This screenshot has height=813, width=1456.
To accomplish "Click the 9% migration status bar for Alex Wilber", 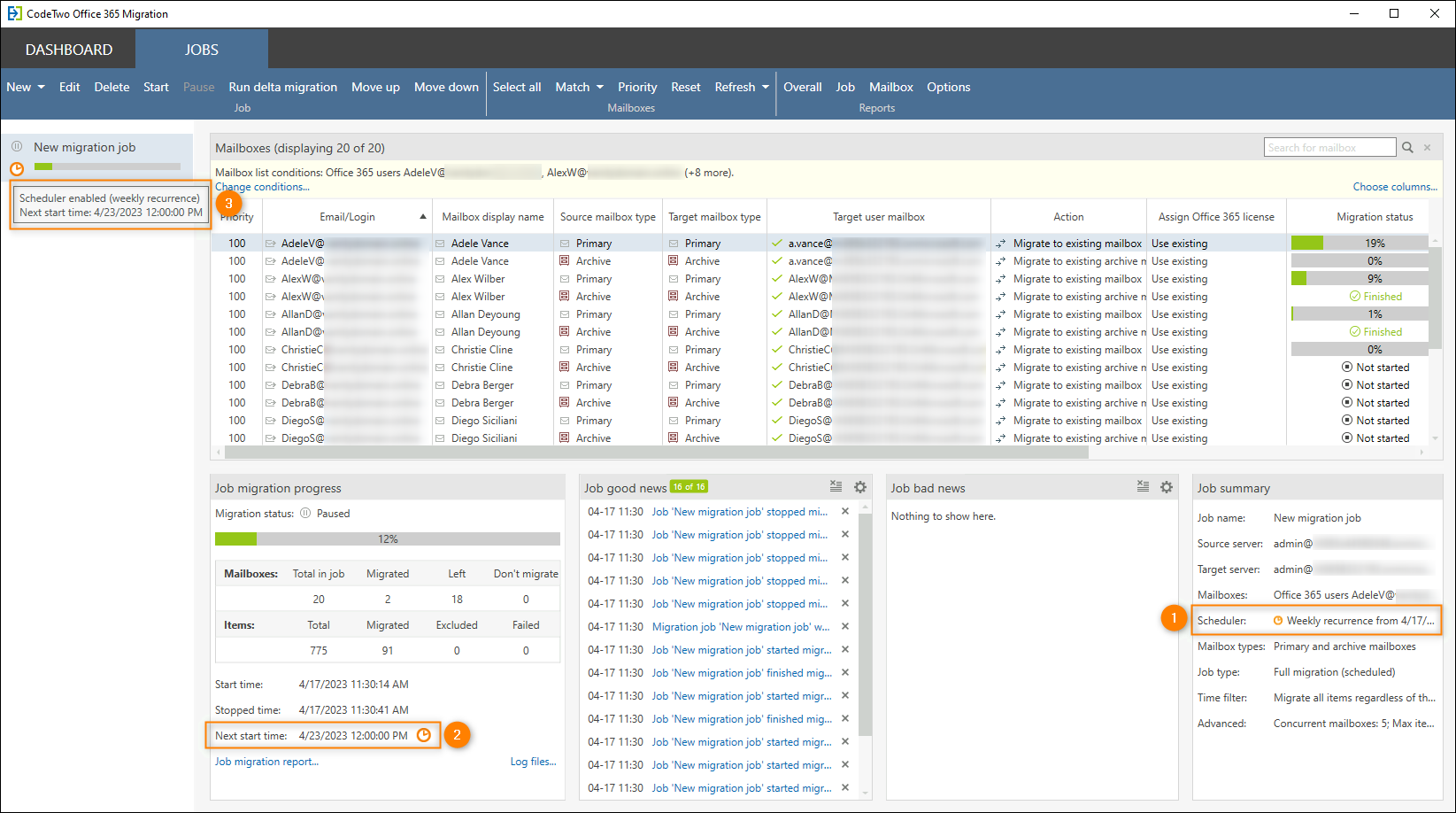I will pyautogui.click(x=1360, y=278).
